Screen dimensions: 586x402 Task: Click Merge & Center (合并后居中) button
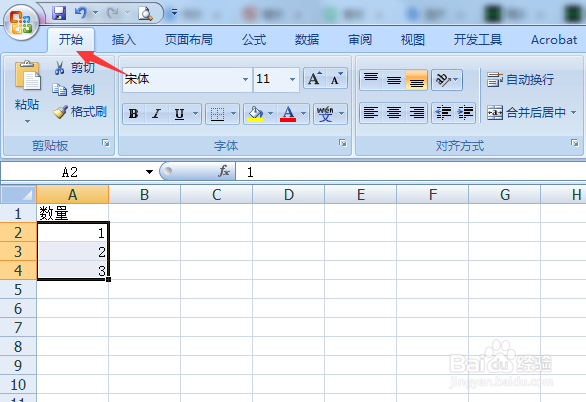pos(527,112)
